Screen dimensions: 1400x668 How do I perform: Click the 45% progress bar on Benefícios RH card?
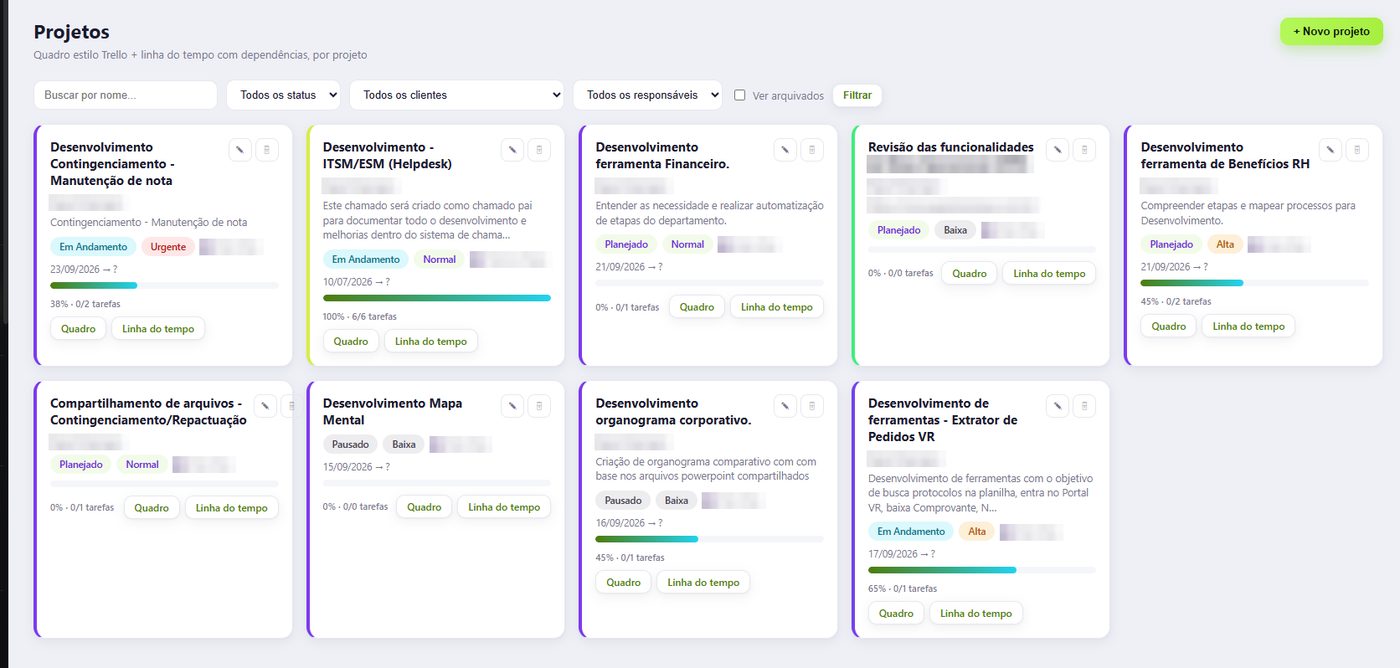pos(1255,283)
